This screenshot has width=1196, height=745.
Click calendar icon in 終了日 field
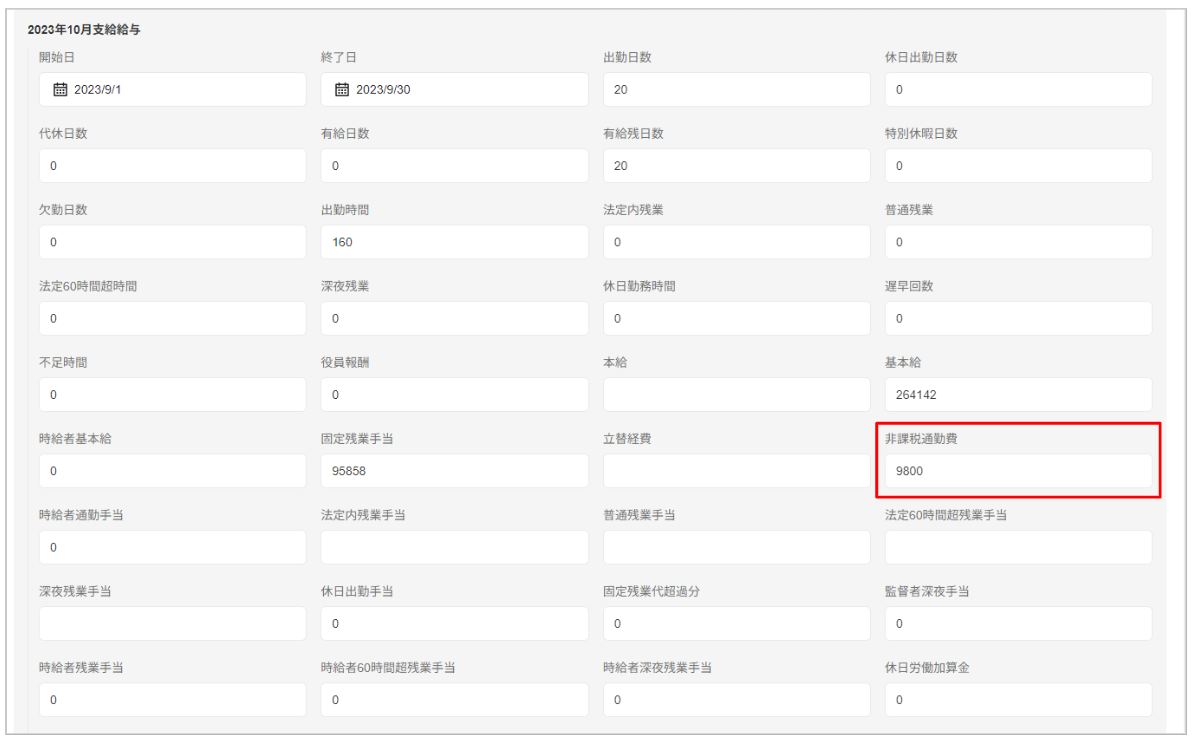point(342,90)
